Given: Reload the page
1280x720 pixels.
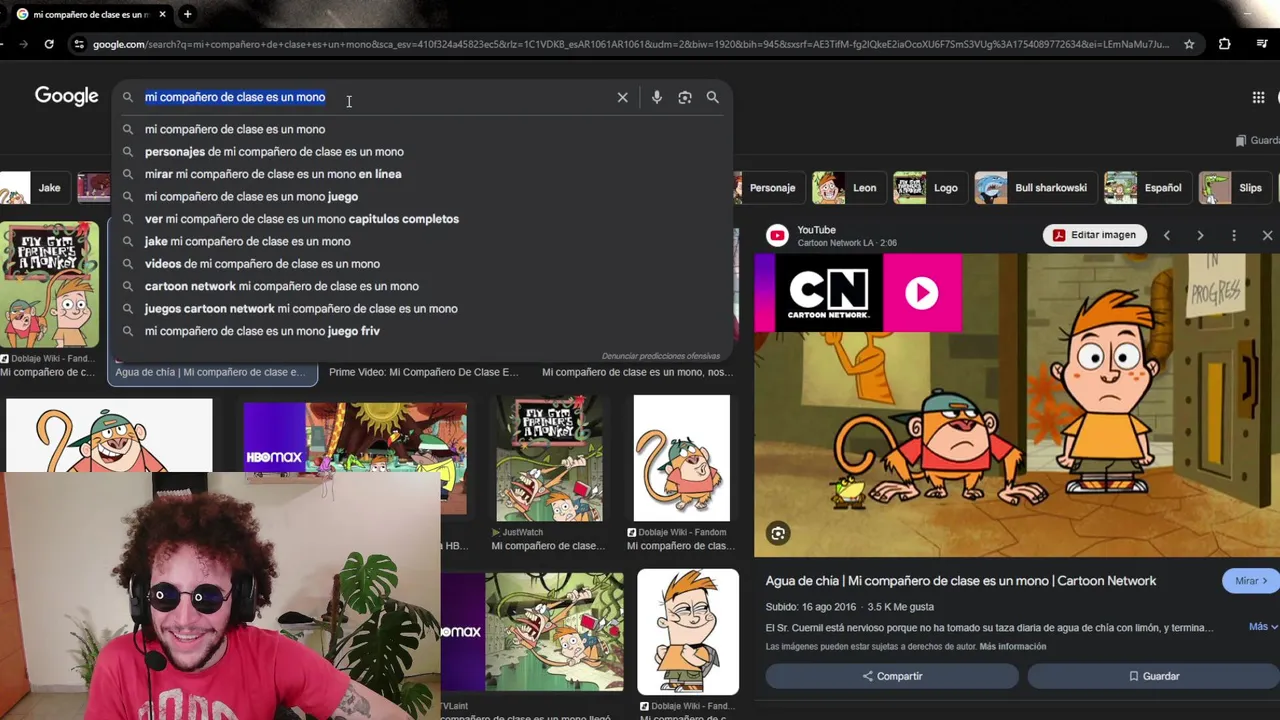Looking at the screenshot, I should [49, 44].
